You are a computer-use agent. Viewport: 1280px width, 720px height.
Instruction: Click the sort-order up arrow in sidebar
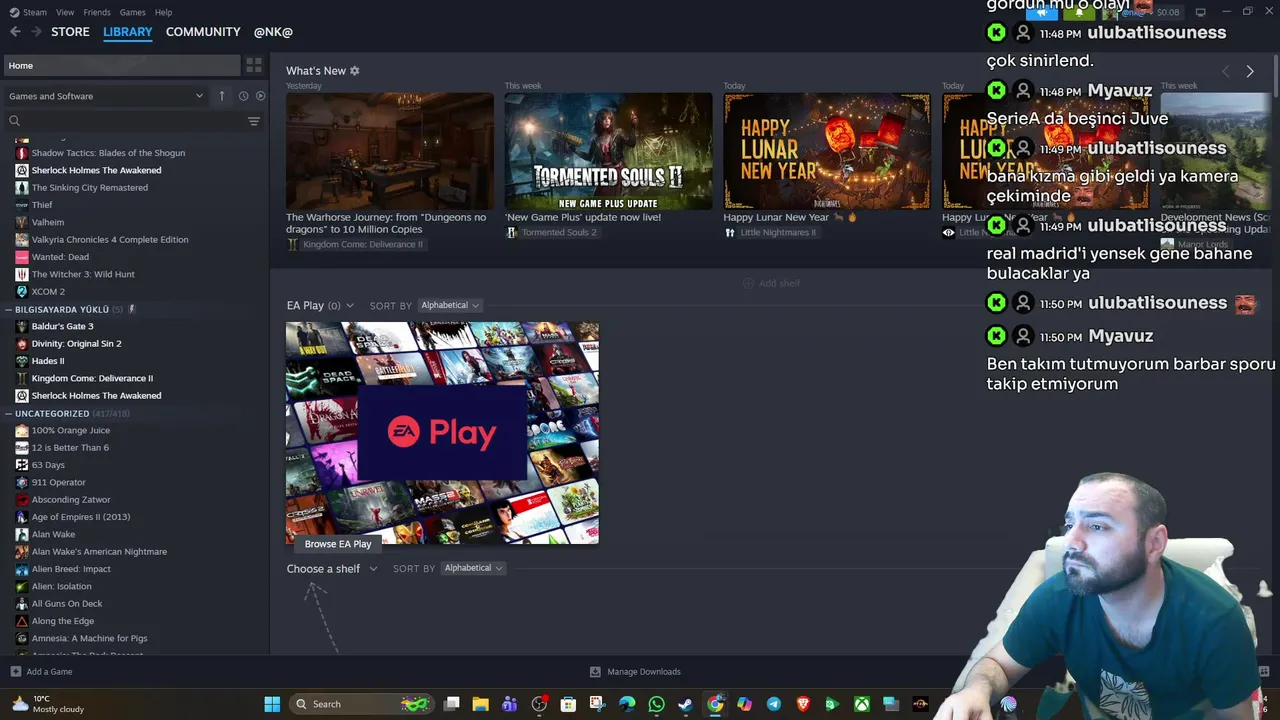222,96
